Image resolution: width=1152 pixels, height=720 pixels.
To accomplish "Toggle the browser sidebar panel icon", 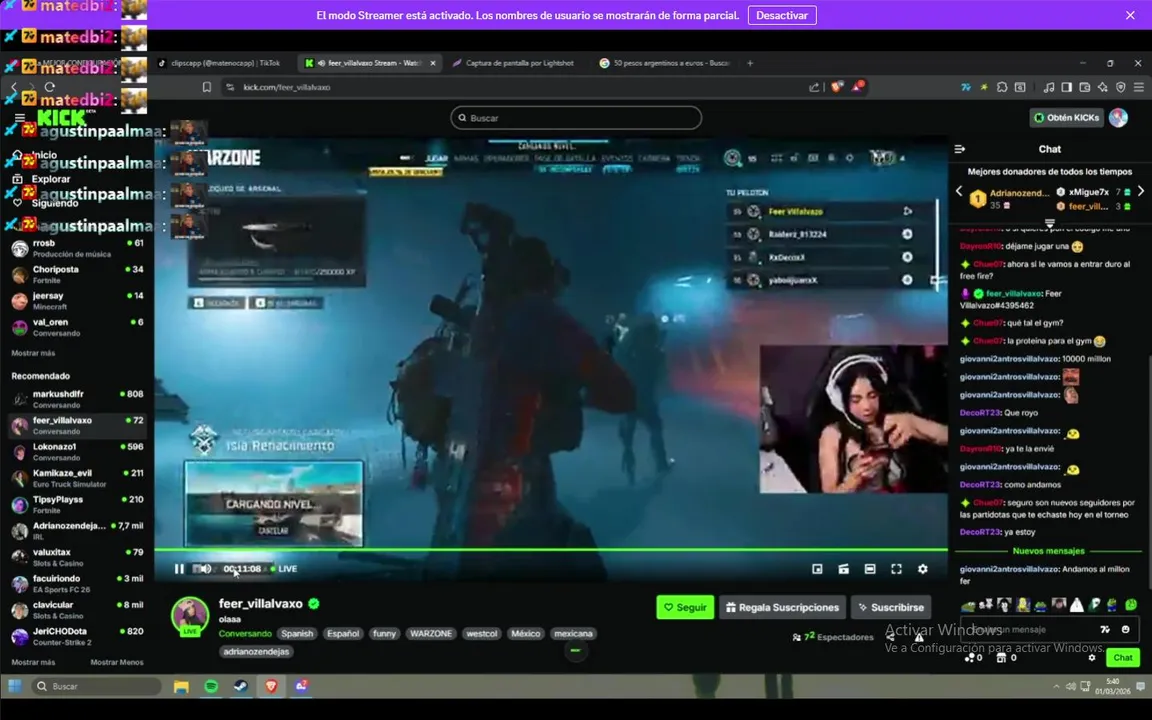I will pyautogui.click(x=1067, y=87).
